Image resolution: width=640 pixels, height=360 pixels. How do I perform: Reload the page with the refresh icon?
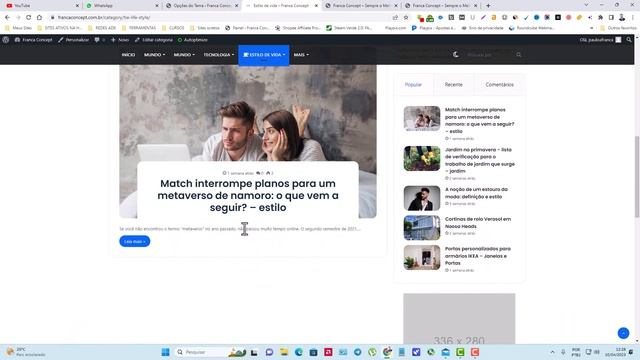point(29,18)
